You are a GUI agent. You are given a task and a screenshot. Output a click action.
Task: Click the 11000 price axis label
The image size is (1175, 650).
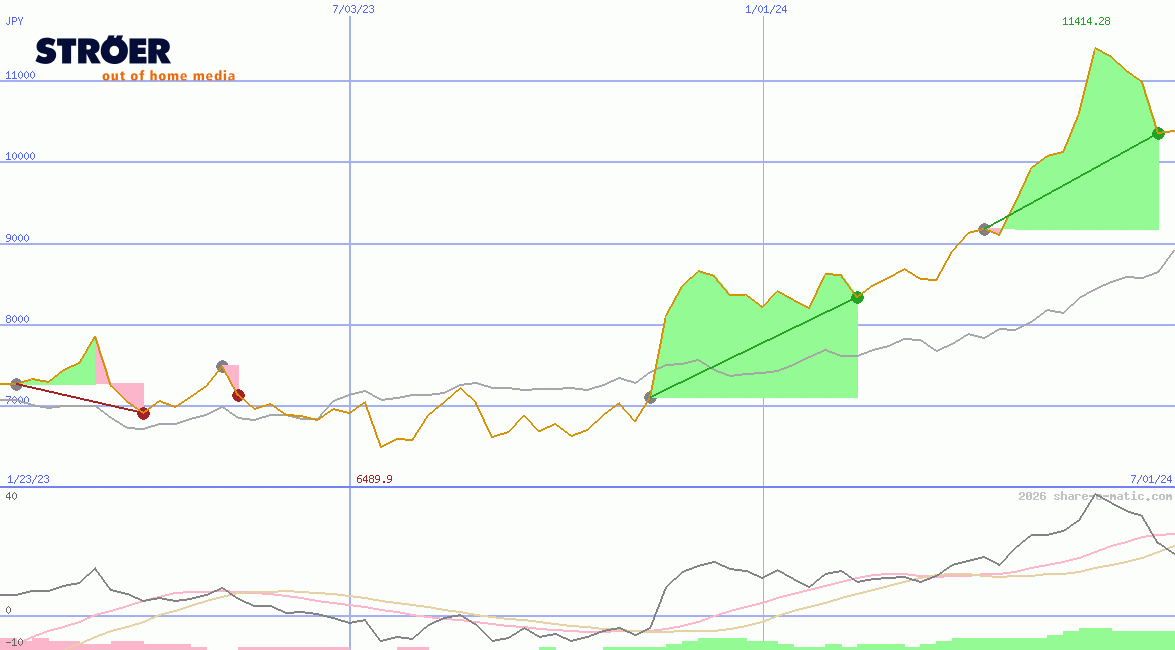(20, 75)
